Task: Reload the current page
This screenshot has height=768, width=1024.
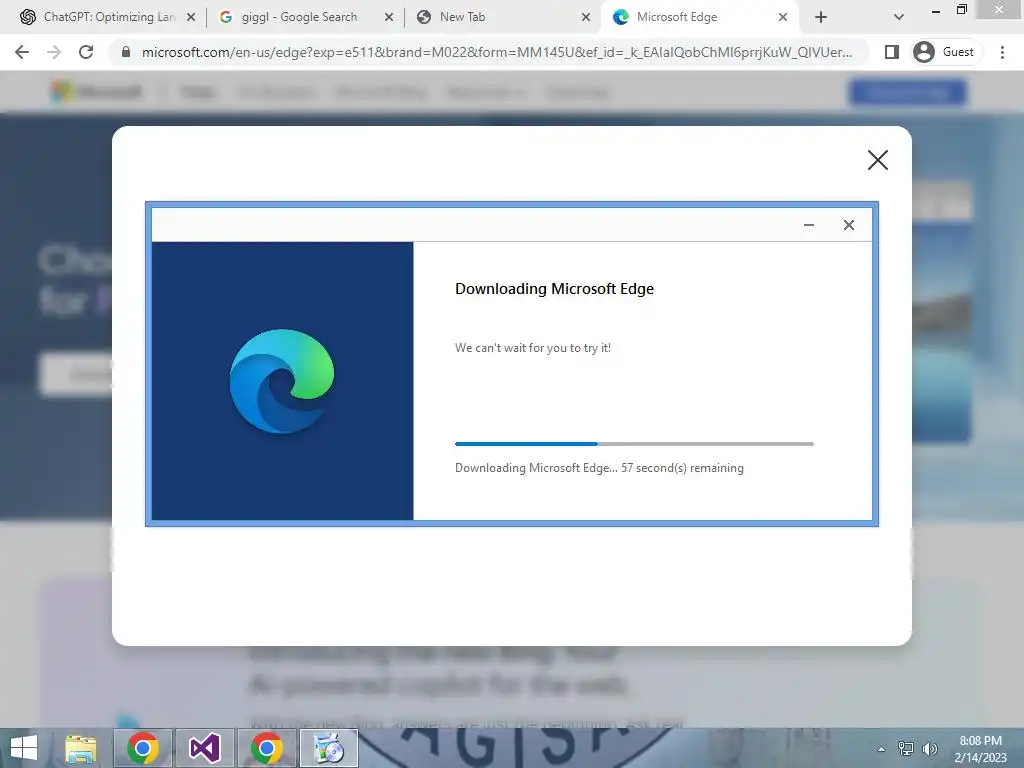Action: tap(86, 52)
